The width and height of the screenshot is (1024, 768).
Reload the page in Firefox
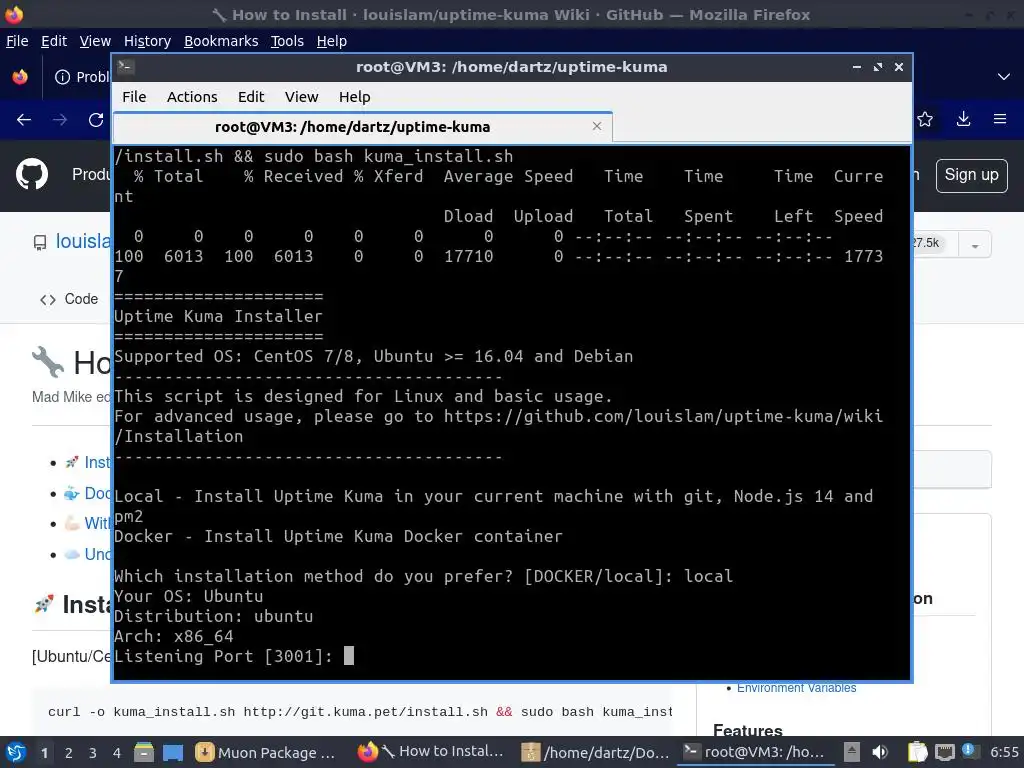tap(96, 120)
